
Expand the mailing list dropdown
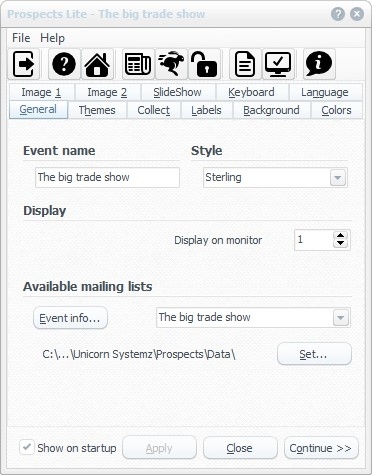pyautogui.click(x=341, y=318)
